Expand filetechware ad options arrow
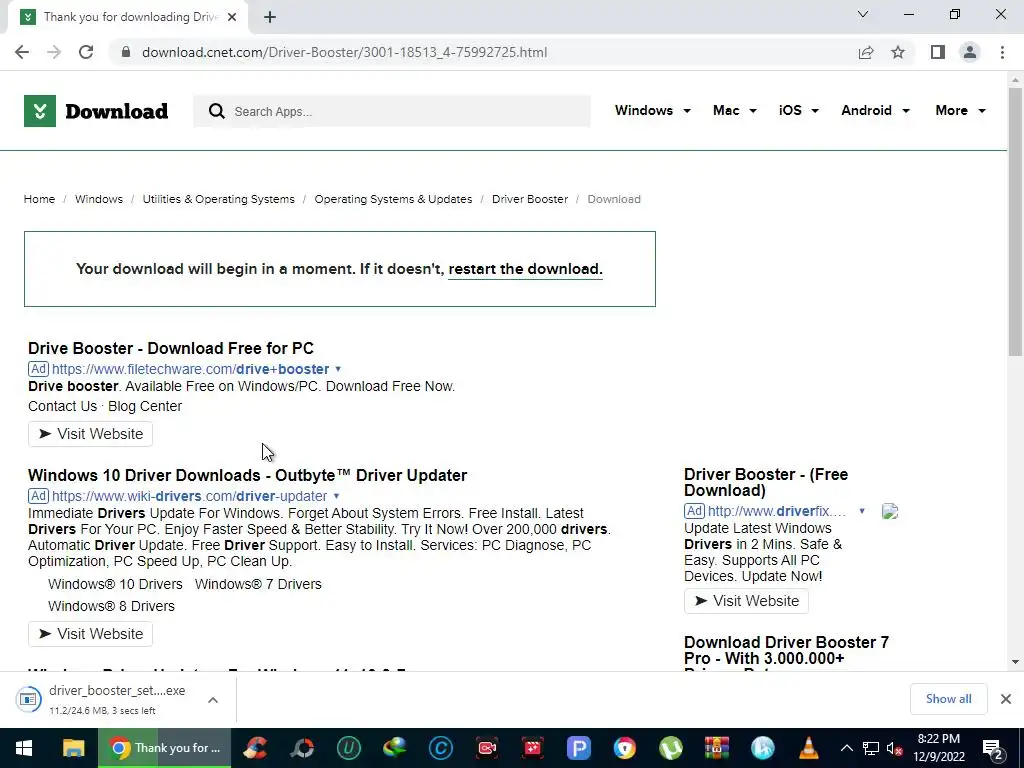This screenshot has height=768, width=1024. tap(338, 369)
